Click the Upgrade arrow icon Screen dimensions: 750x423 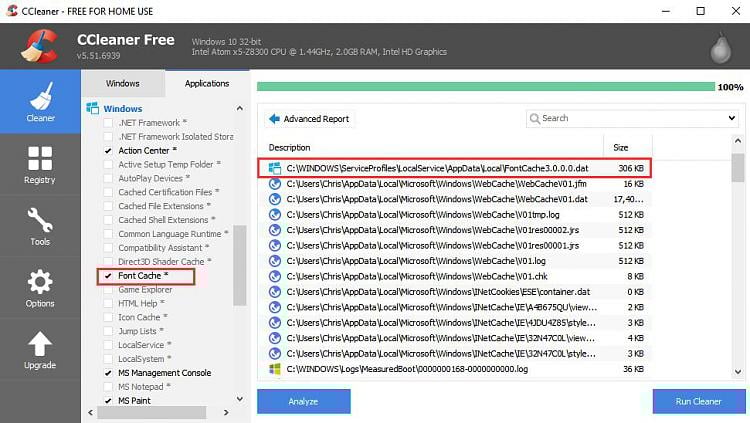(x=40, y=344)
